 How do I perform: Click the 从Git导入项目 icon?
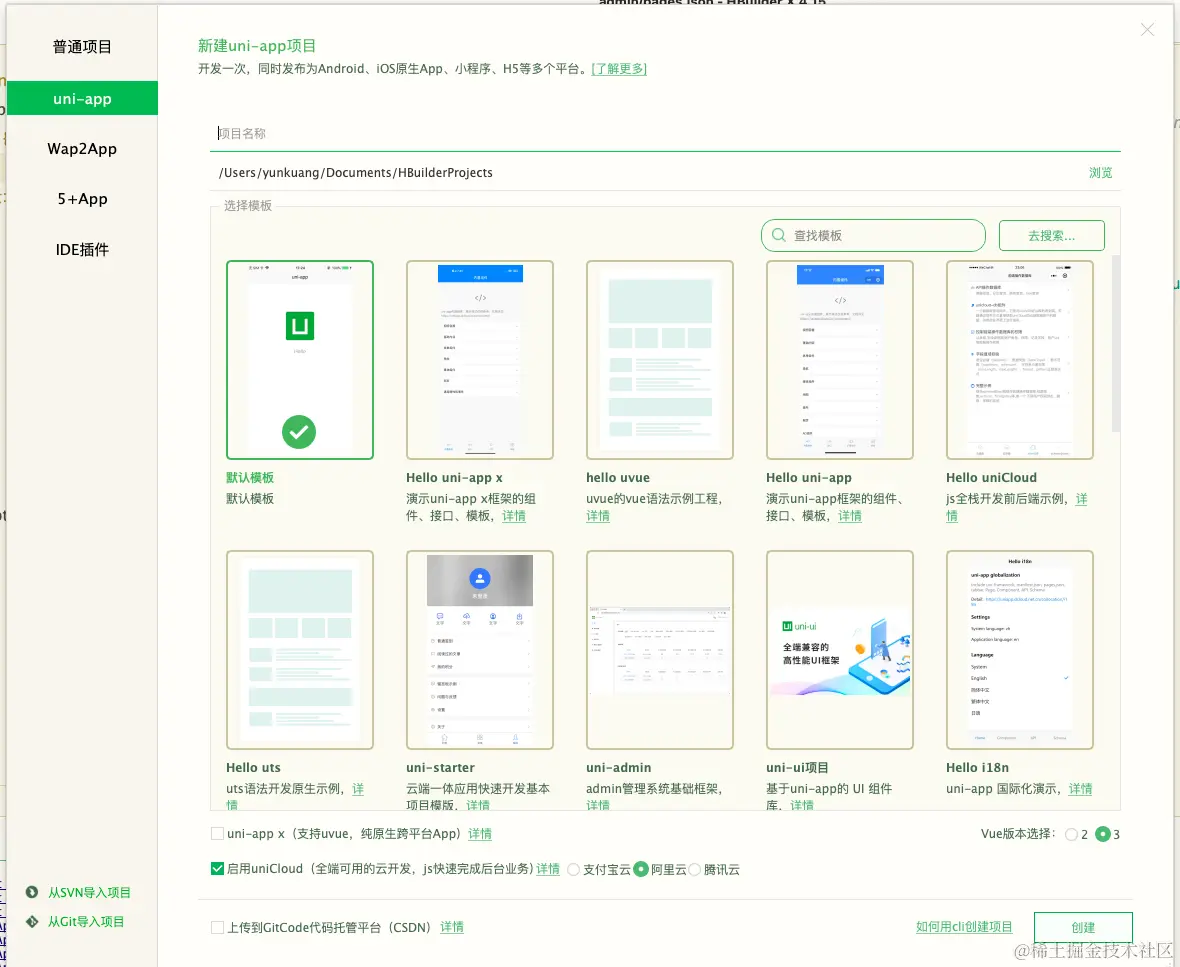coord(32,922)
